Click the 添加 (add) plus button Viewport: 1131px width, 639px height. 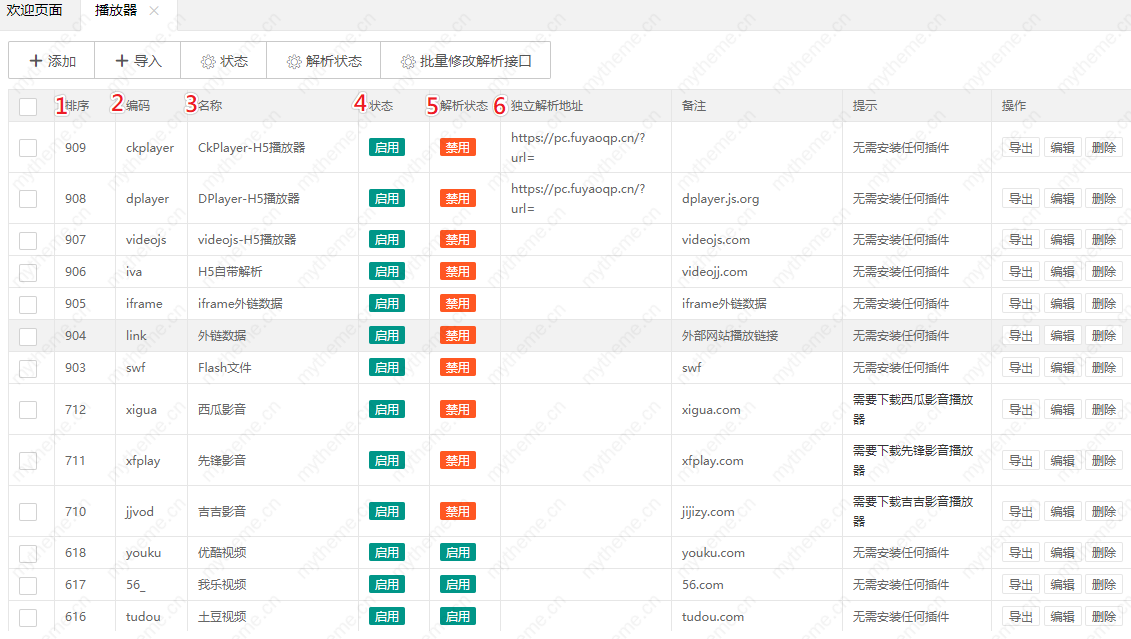click(x=52, y=61)
